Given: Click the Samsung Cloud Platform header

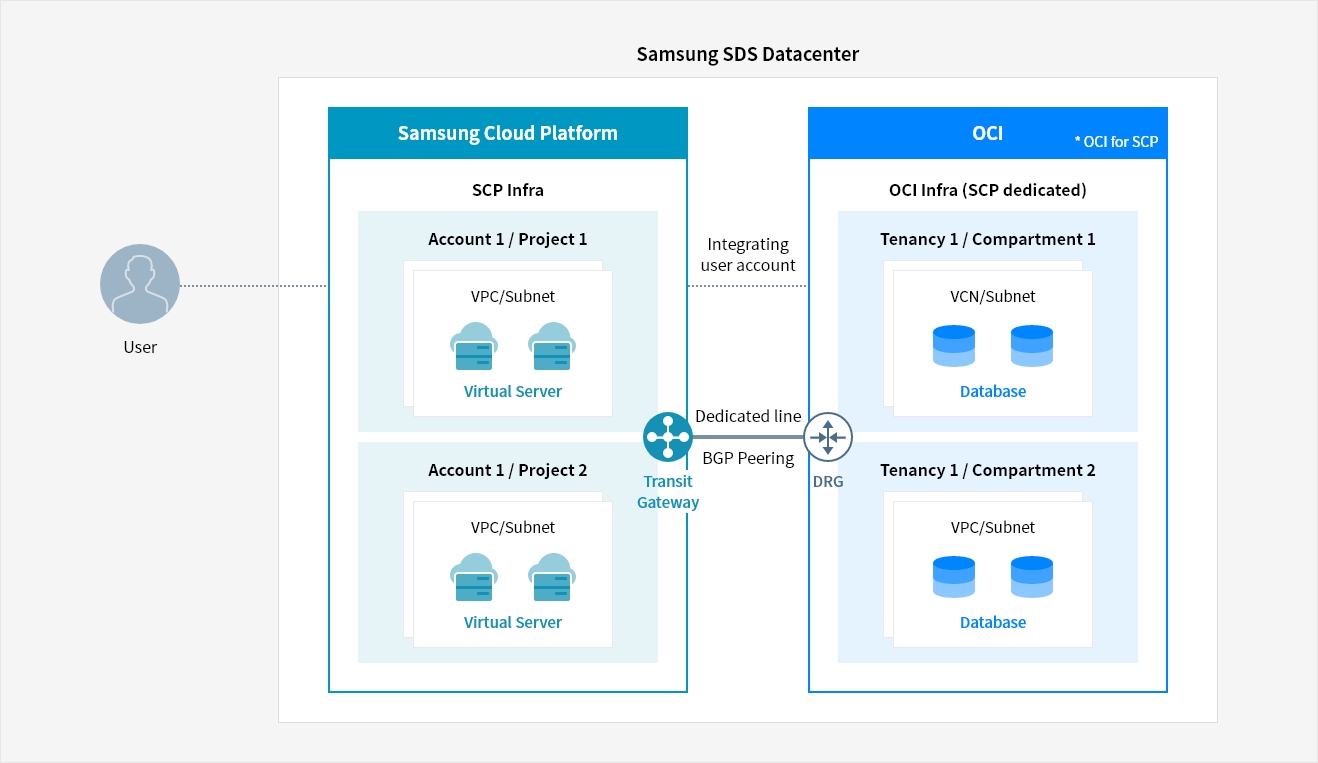Looking at the screenshot, I should [508, 133].
